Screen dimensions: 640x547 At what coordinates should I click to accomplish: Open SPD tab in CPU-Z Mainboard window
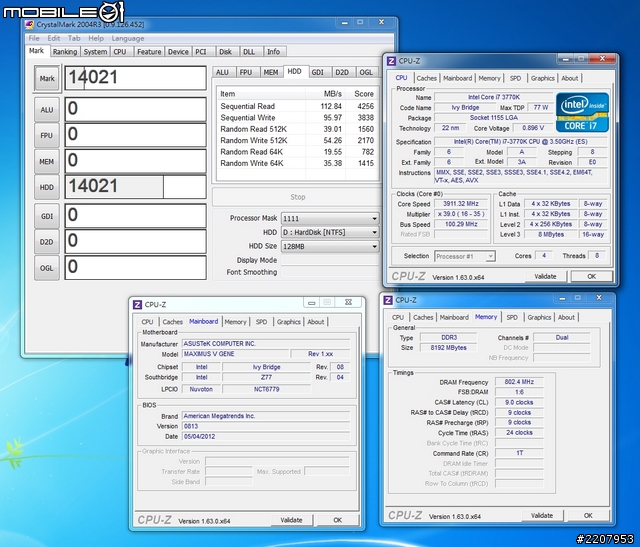(x=262, y=322)
